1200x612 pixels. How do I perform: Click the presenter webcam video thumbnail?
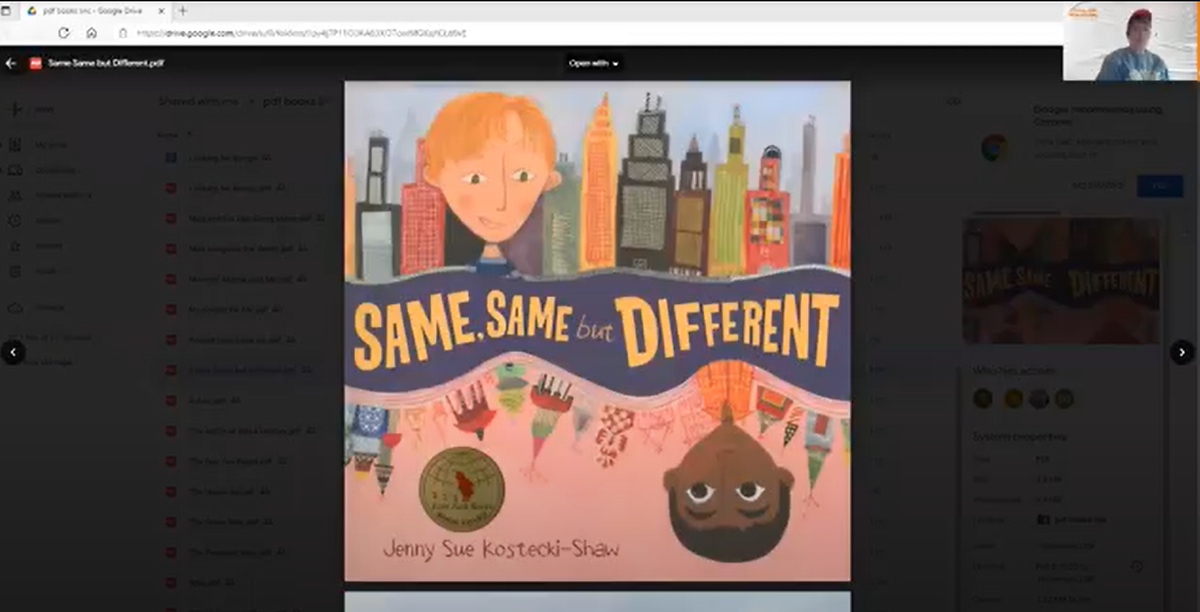tap(1130, 41)
